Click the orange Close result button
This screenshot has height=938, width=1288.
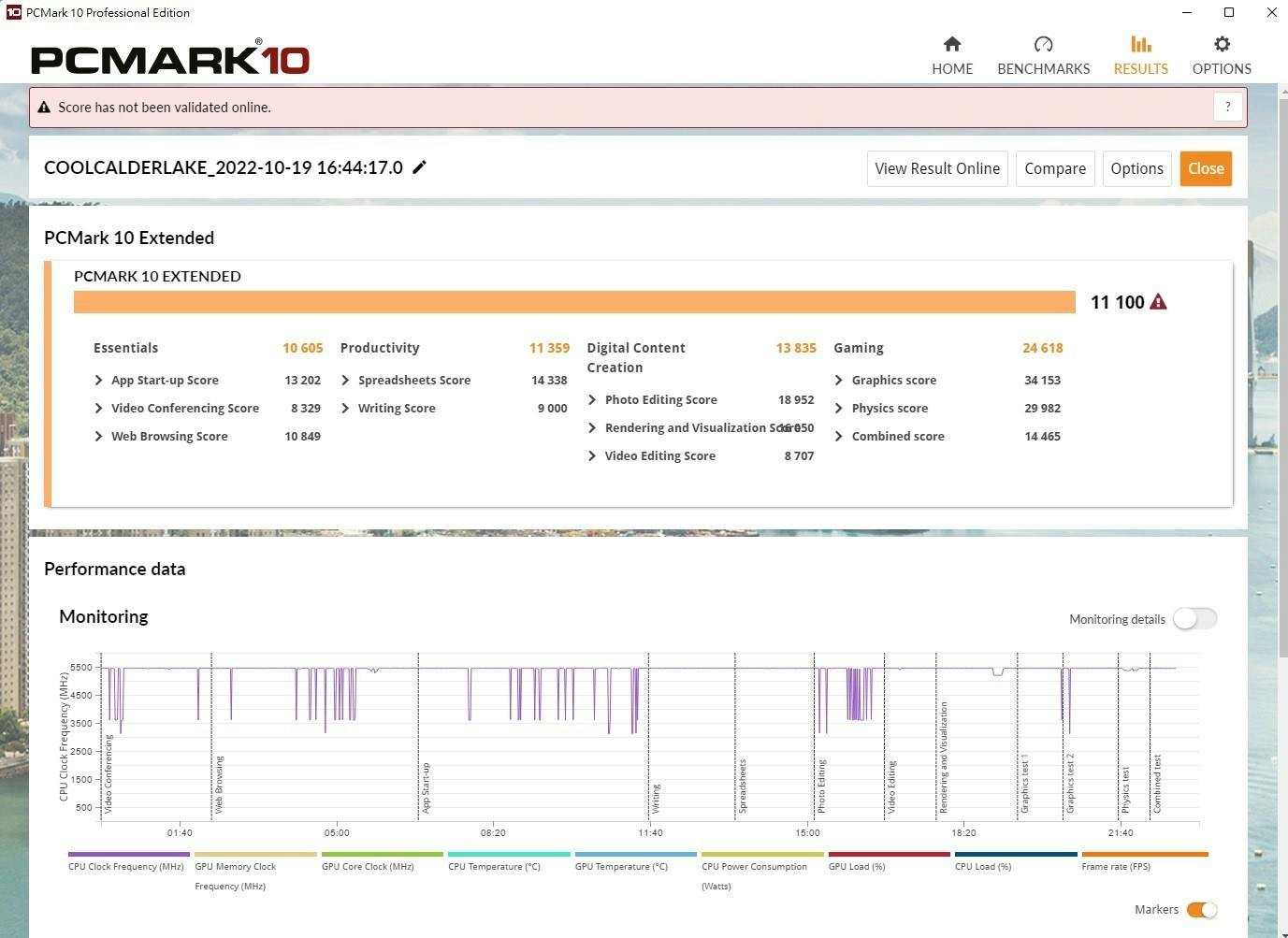coord(1205,168)
